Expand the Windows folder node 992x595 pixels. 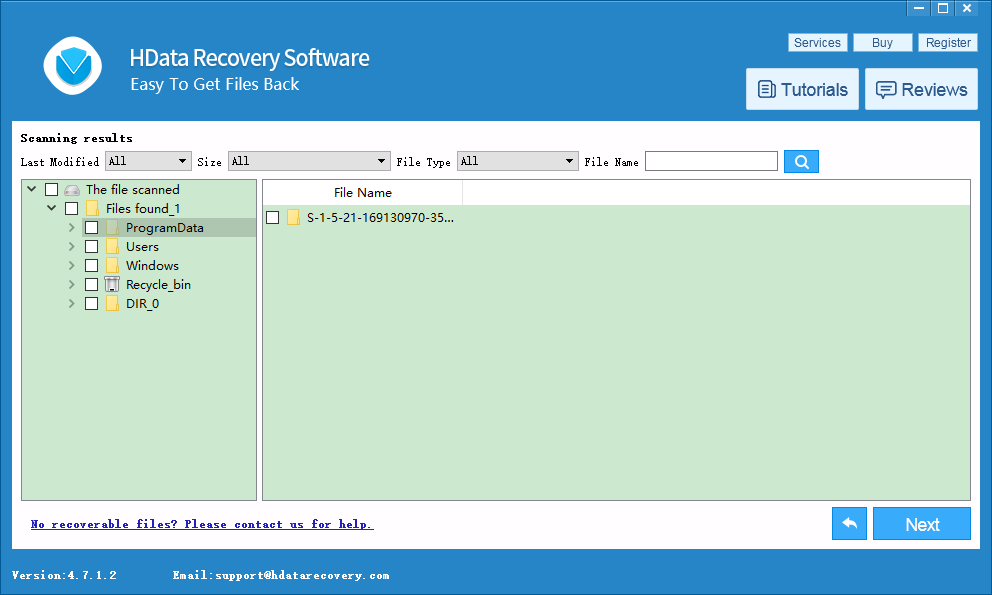(x=71, y=265)
